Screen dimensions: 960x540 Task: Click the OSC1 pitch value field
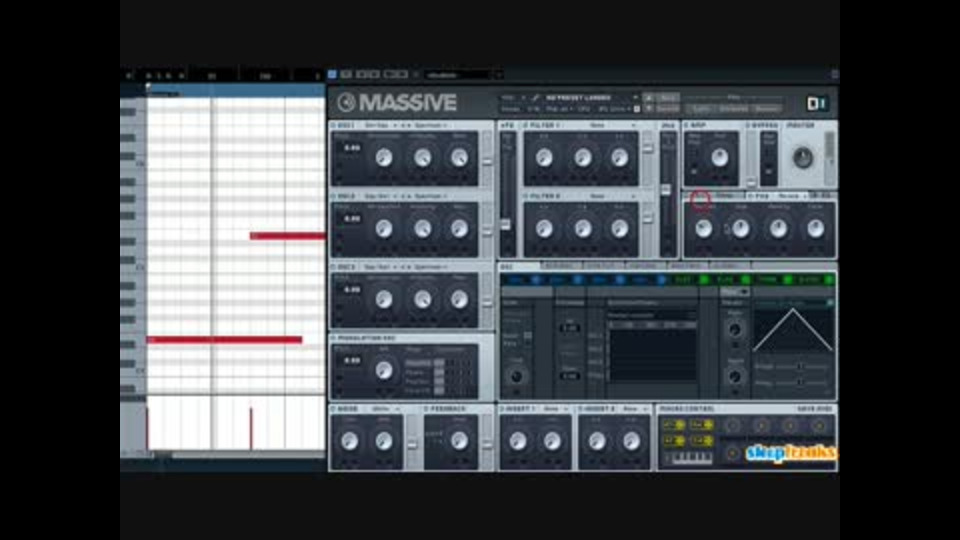(x=352, y=148)
